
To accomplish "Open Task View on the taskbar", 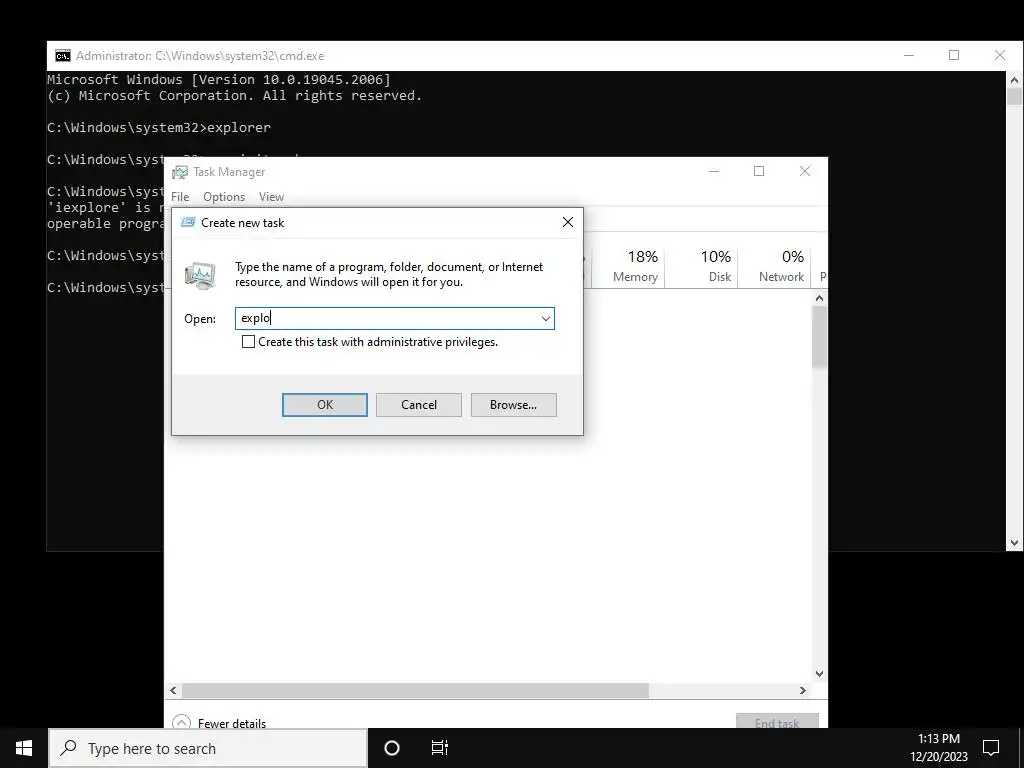I will click(x=440, y=748).
